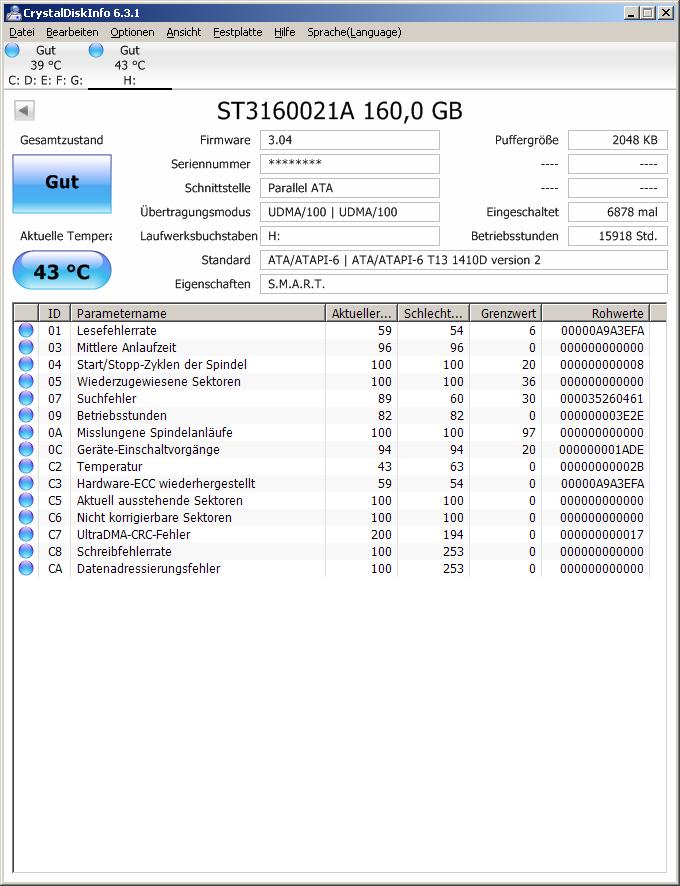Image resolution: width=680 pixels, height=886 pixels.
Task: Click status orb of Misslungene Spindelanläufe row
Action: tap(26, 432)
